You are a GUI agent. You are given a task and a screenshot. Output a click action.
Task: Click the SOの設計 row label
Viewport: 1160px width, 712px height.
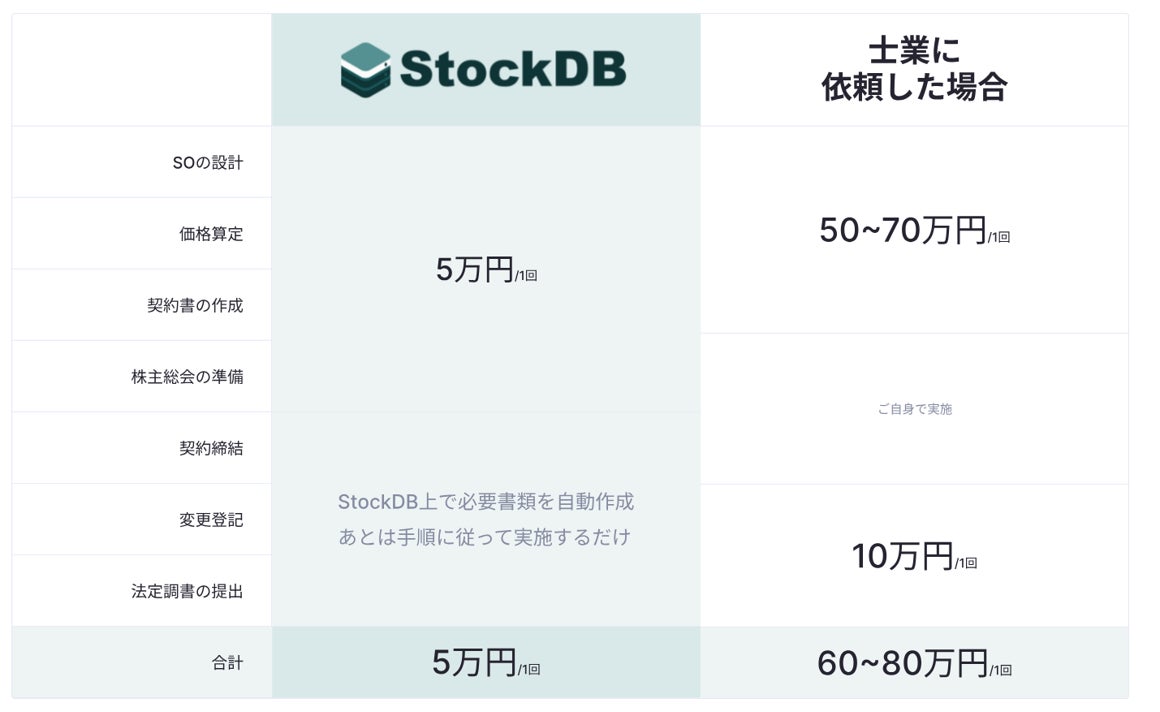pyautogui.click(x=208, y=162)
